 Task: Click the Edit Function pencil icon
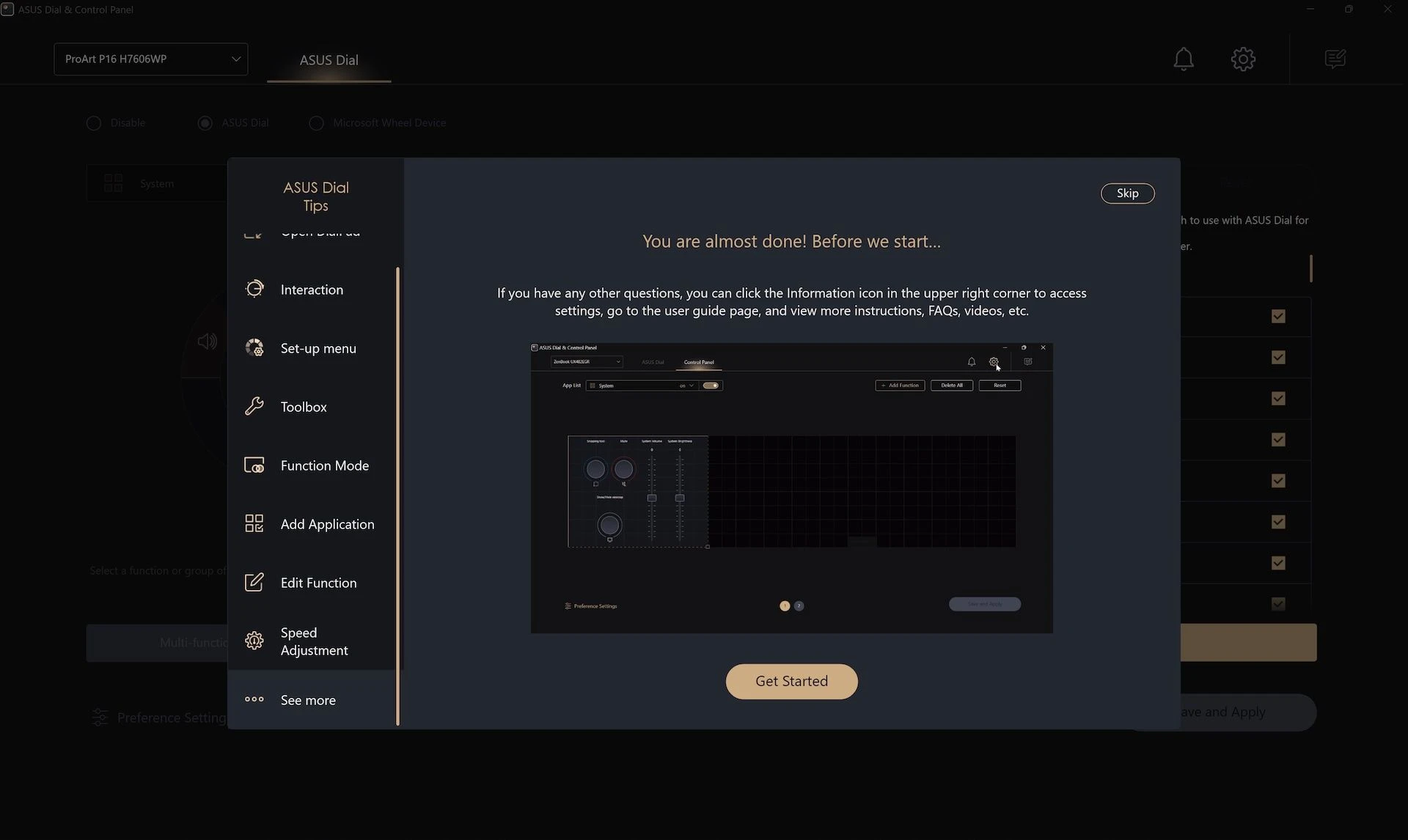click(x=254, y=582)
